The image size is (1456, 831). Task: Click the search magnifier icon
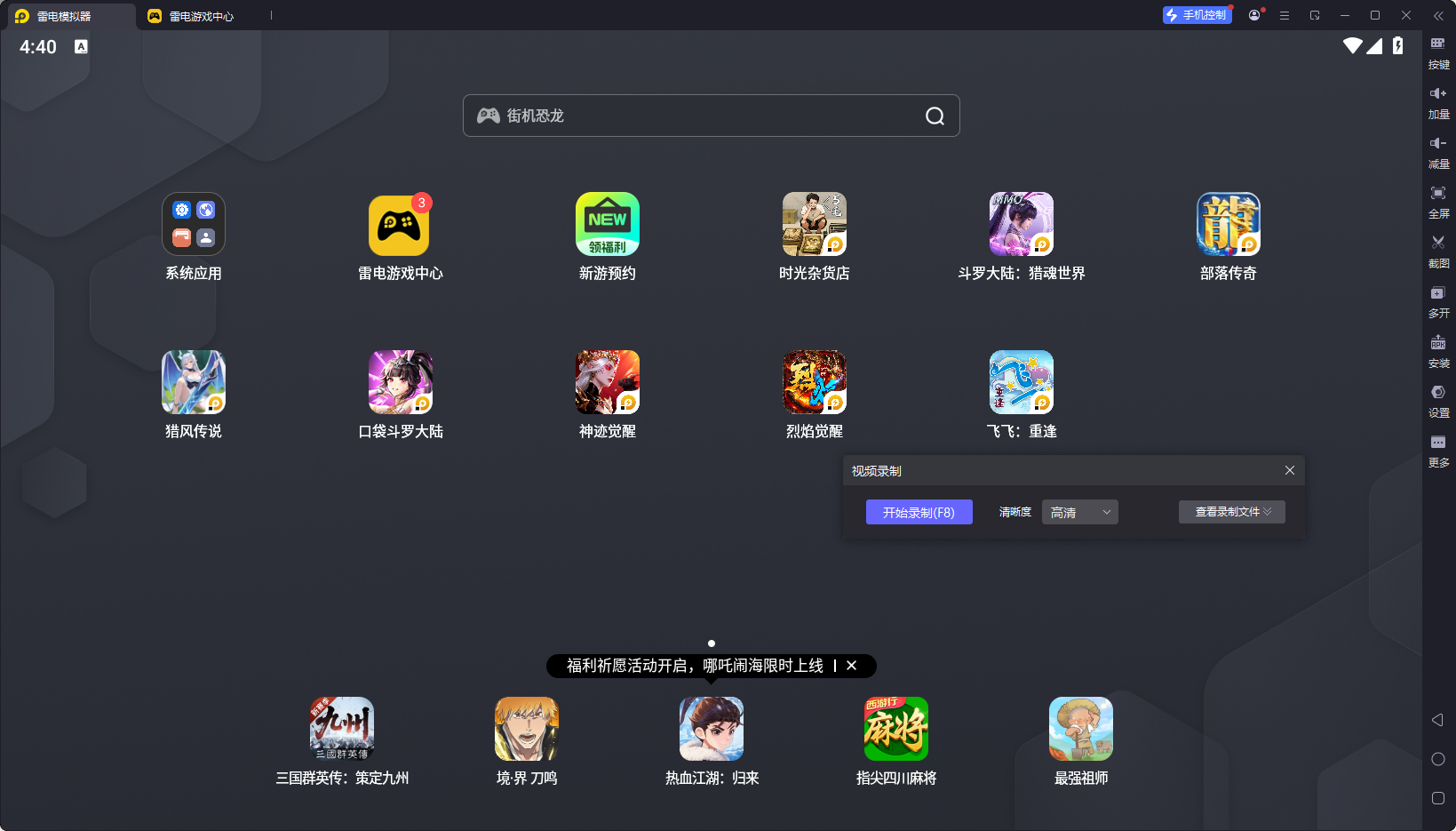[935, 116]
